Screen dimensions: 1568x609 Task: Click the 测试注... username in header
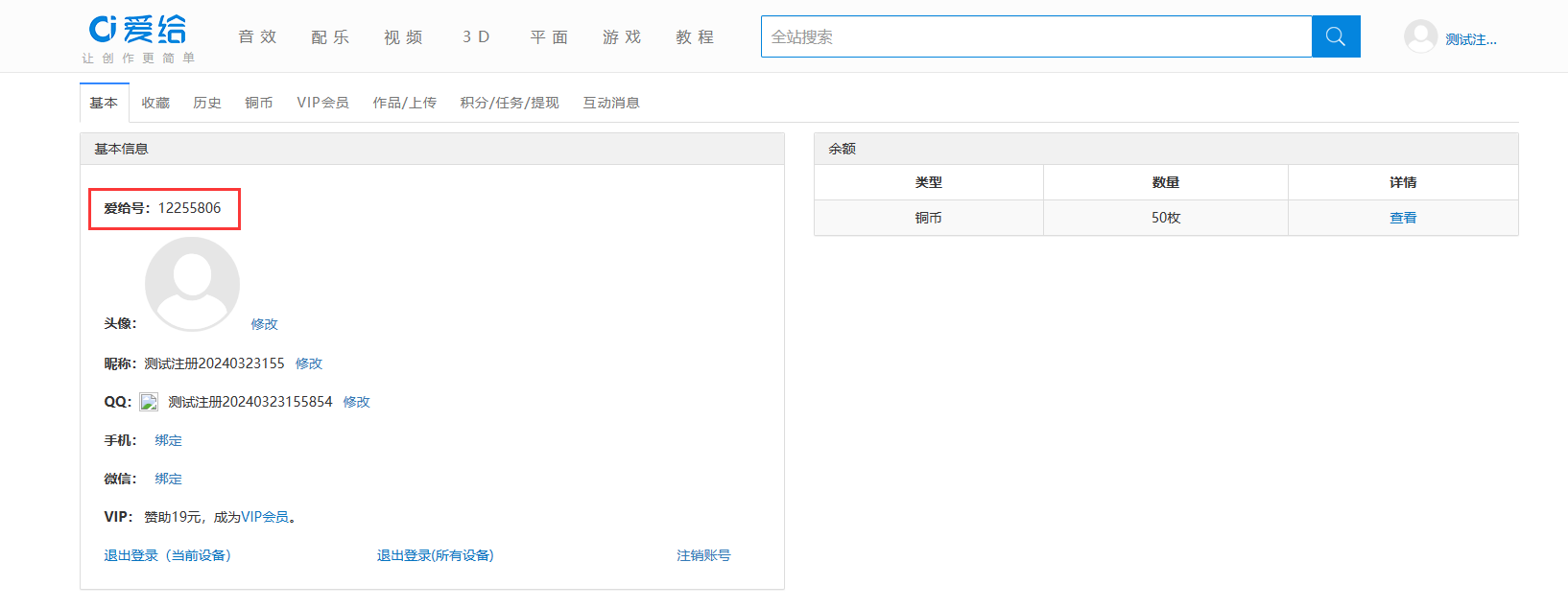pyautogui.click(x=1471, y=39)
